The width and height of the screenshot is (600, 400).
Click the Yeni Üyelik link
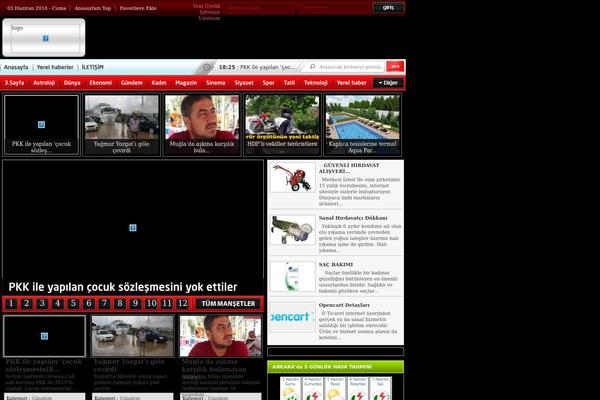click(x=207, y=6)
